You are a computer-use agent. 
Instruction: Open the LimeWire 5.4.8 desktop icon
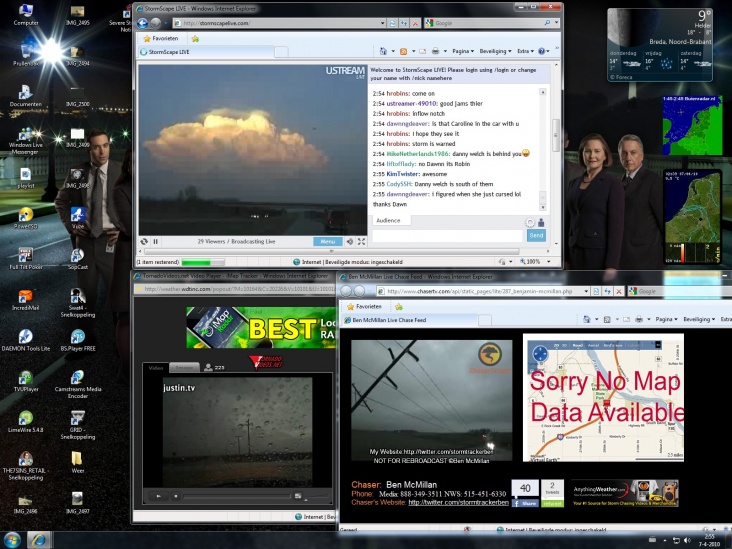(x=26, y=422)
